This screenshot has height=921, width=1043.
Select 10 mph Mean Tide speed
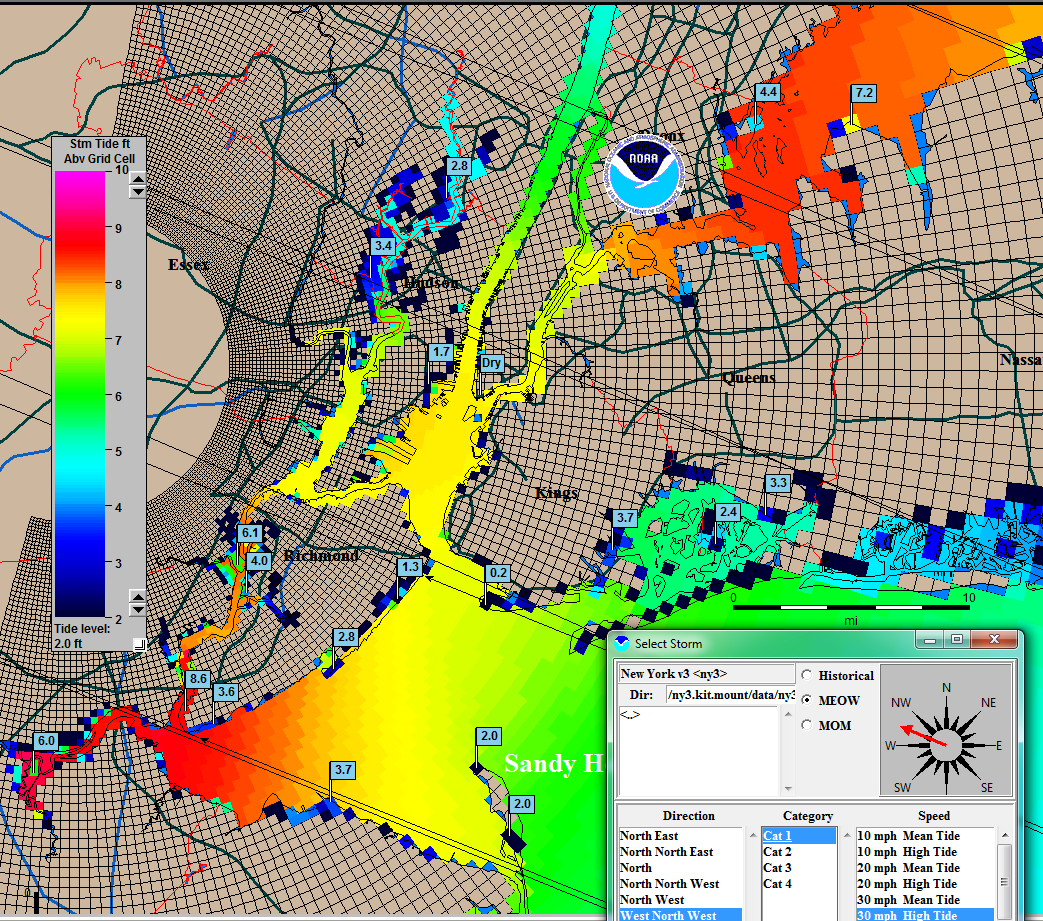click(925, 836)
